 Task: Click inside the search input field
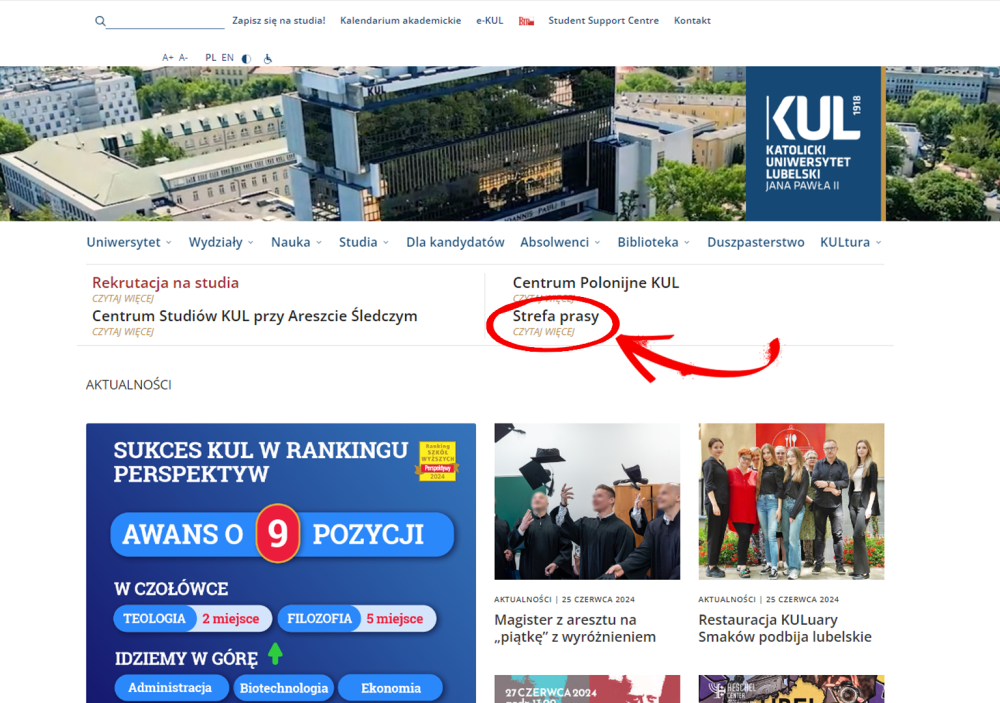tap(165, 21)
